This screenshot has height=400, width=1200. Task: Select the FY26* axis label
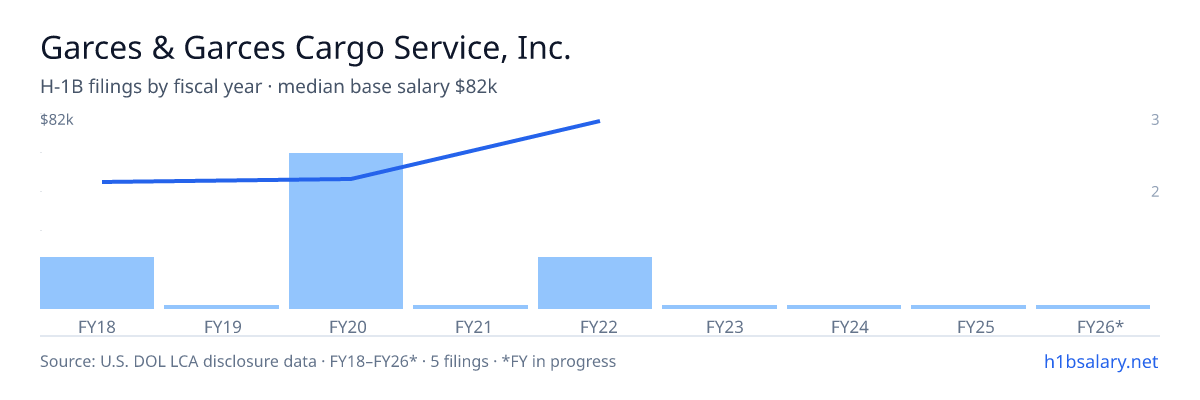tap(1100, 326)
